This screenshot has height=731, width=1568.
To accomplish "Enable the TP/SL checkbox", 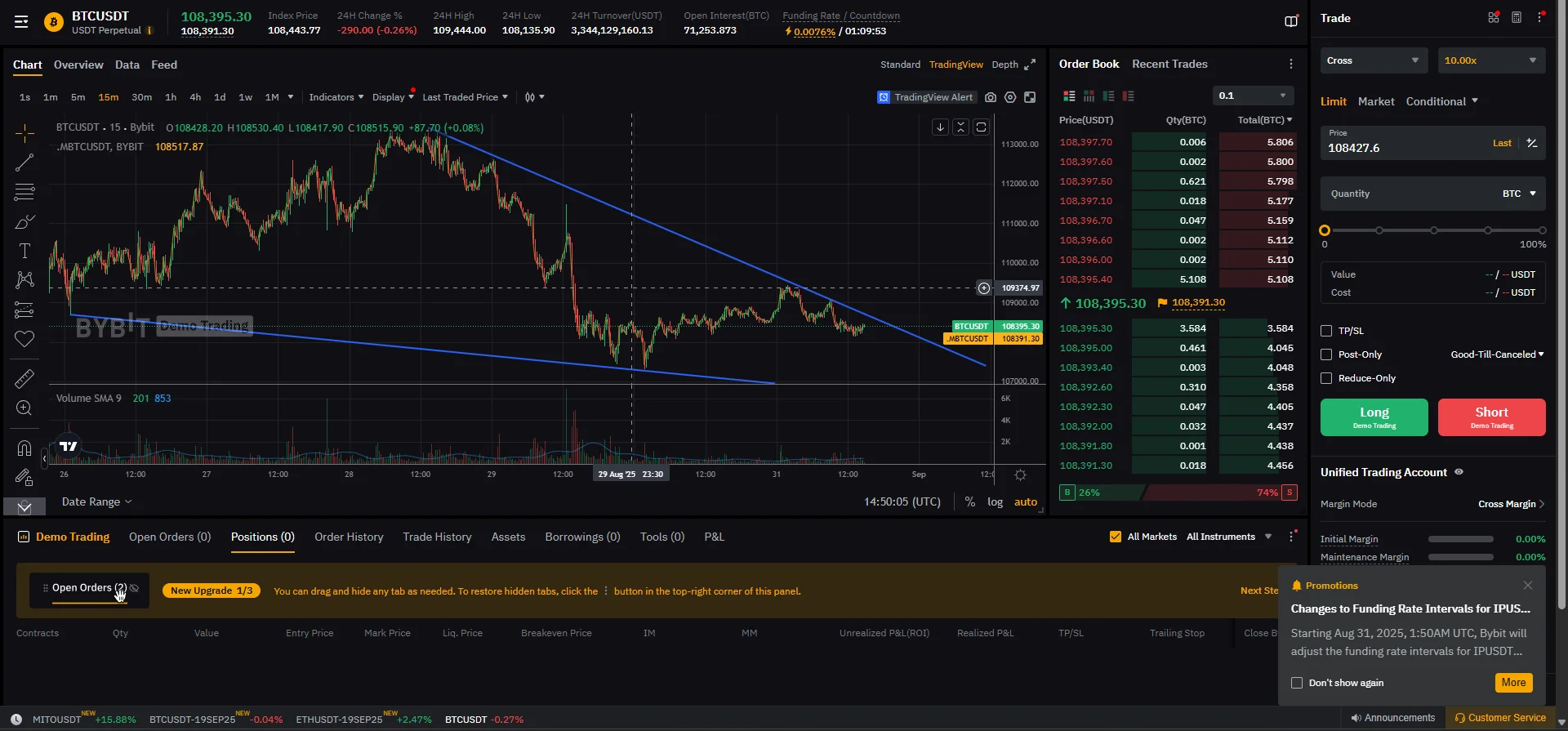I will click(x=1326, y=331).
